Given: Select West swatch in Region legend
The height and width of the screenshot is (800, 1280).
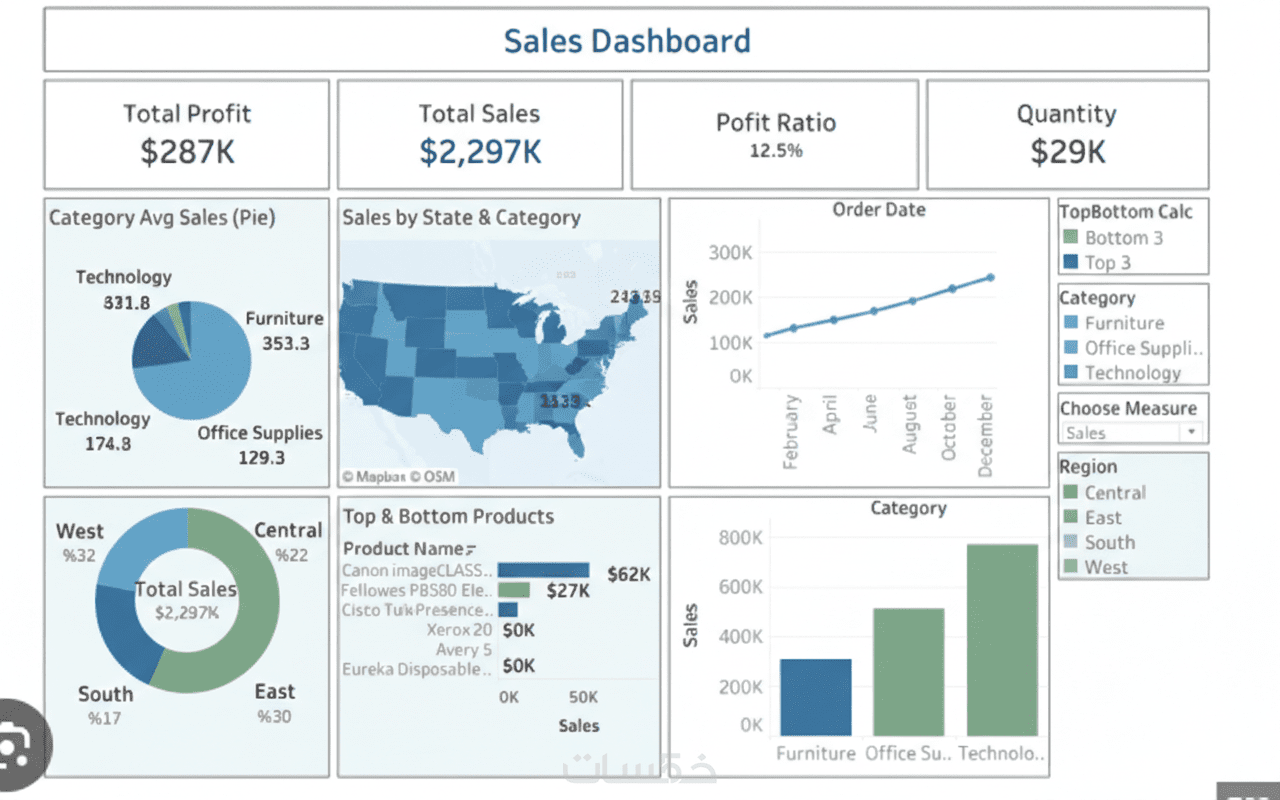Looking at the screenshot, I should pyautogui.click(x=1071, y=567).
